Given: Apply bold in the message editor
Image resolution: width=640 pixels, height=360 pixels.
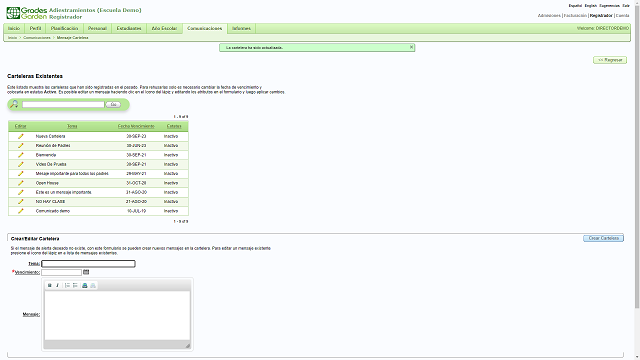Looking at the screenshot, I should [50, 285].
